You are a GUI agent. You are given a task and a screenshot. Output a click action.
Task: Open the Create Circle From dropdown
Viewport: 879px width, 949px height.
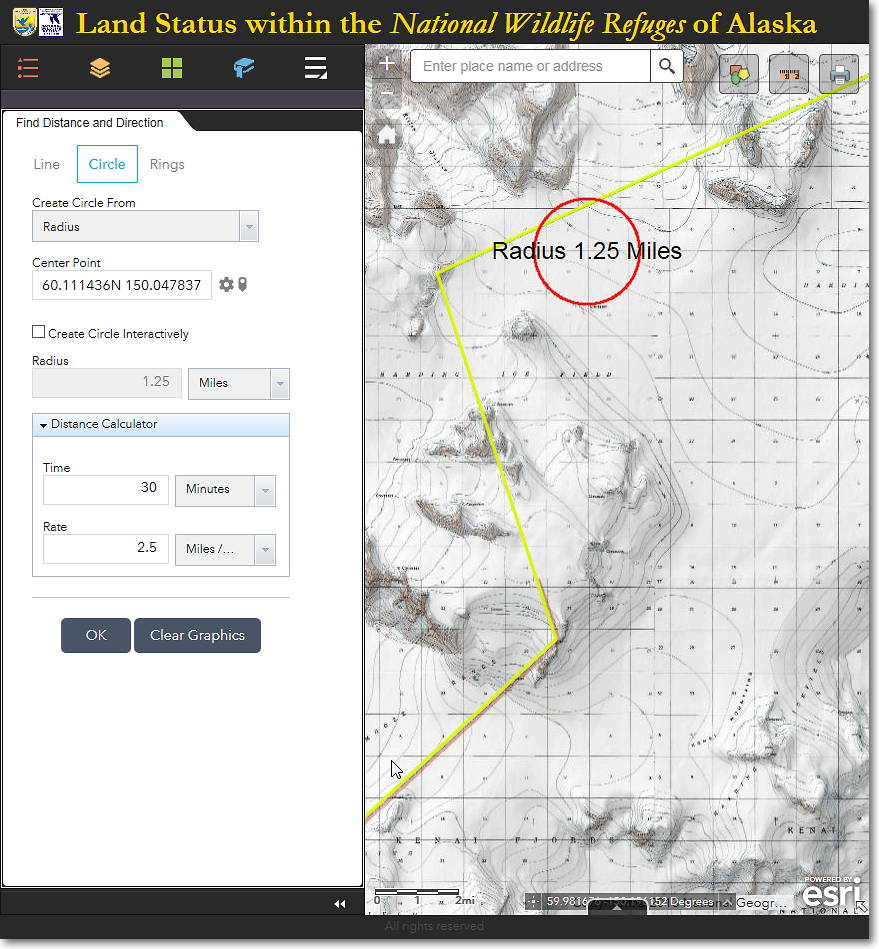tap(145, 227)
